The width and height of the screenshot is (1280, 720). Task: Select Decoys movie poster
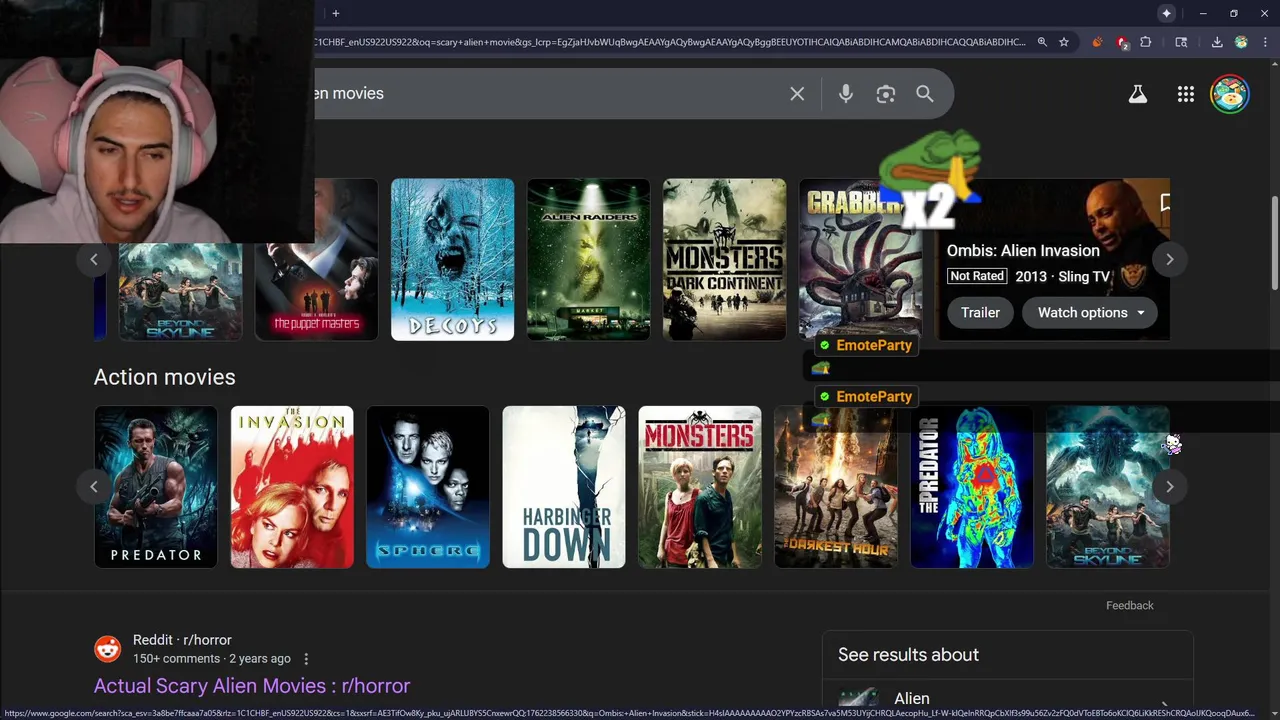(x=452, y=260)
